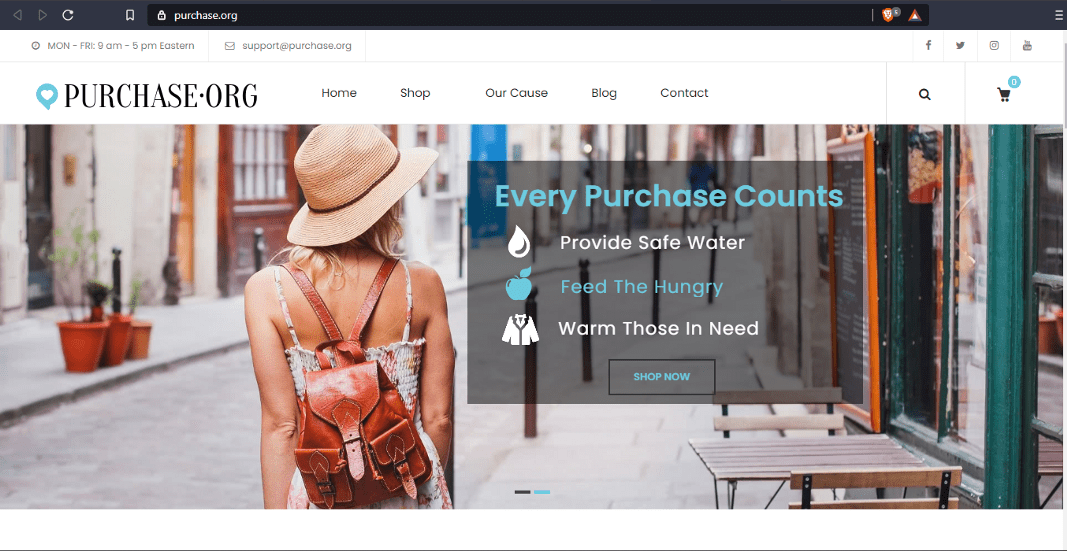This screenshot has height=551, width=1067.
Task: Click the envelope icon beside support email
Action: point(229,46)
